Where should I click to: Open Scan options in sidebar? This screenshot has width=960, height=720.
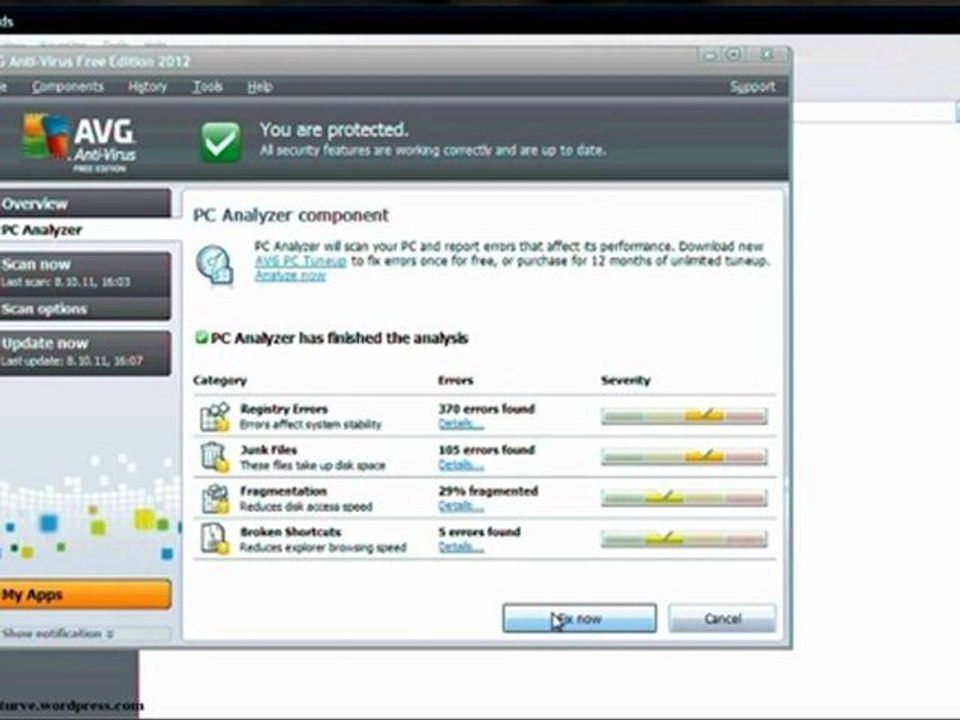[85, 309]
